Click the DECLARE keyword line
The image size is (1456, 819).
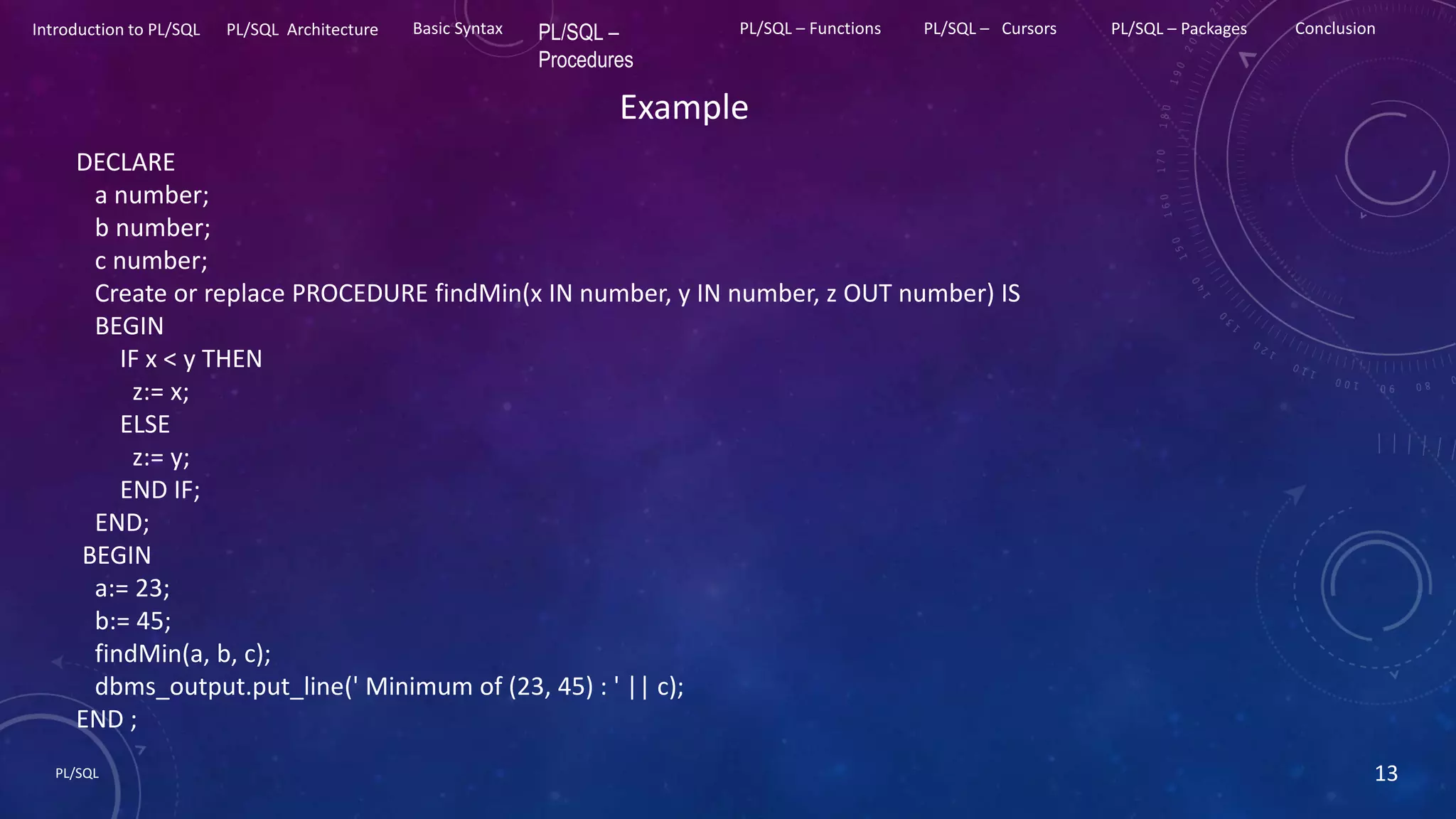[126, 163]
